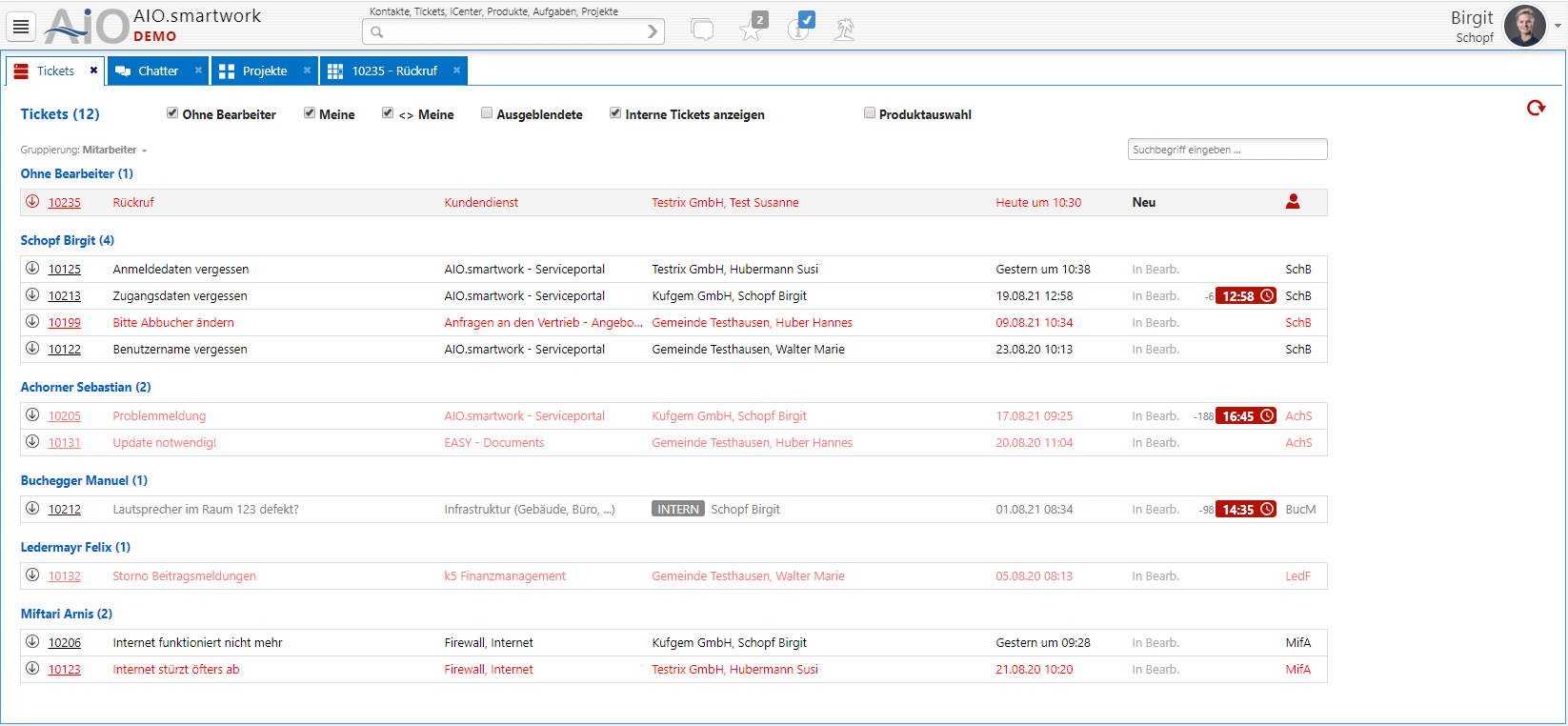
Task: Switch to the Chatter tab
Action: click(157, 71)
